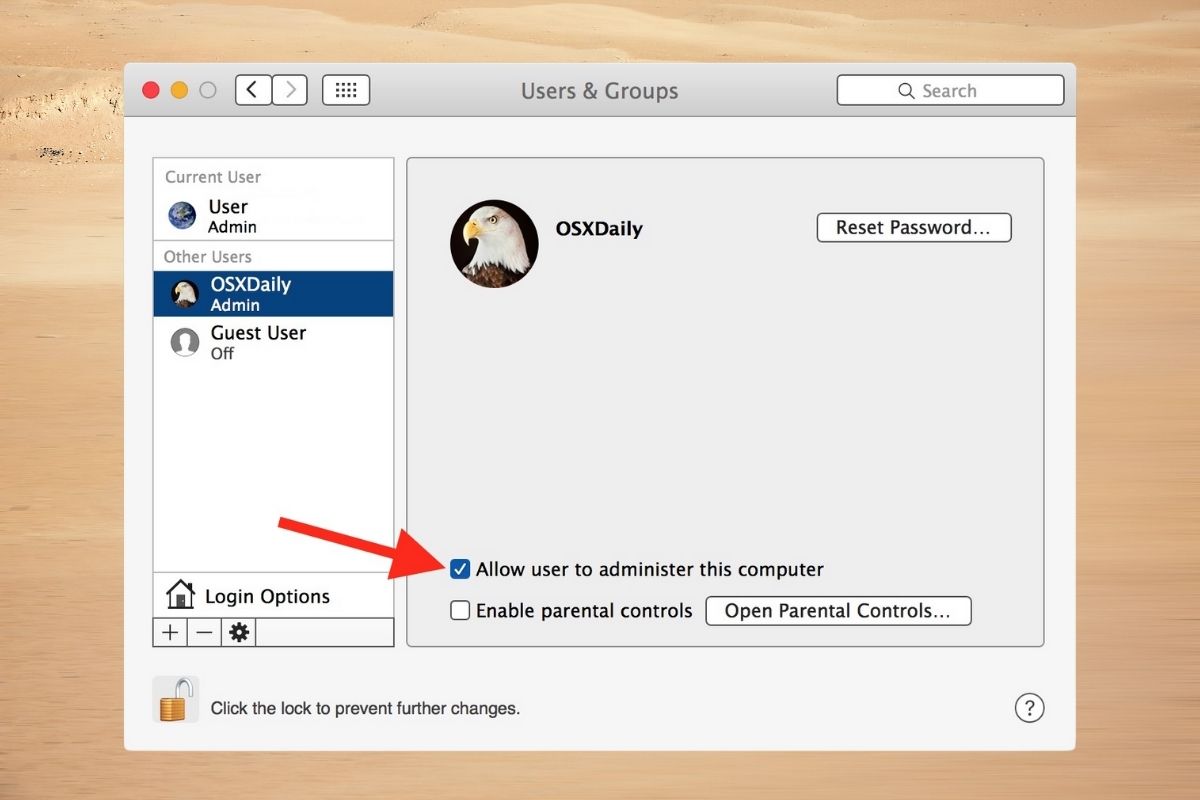1200x800 pixels.
Task: Click the OSXDaily account name heading
Action: pyautogui.click(x=599, y=229)
